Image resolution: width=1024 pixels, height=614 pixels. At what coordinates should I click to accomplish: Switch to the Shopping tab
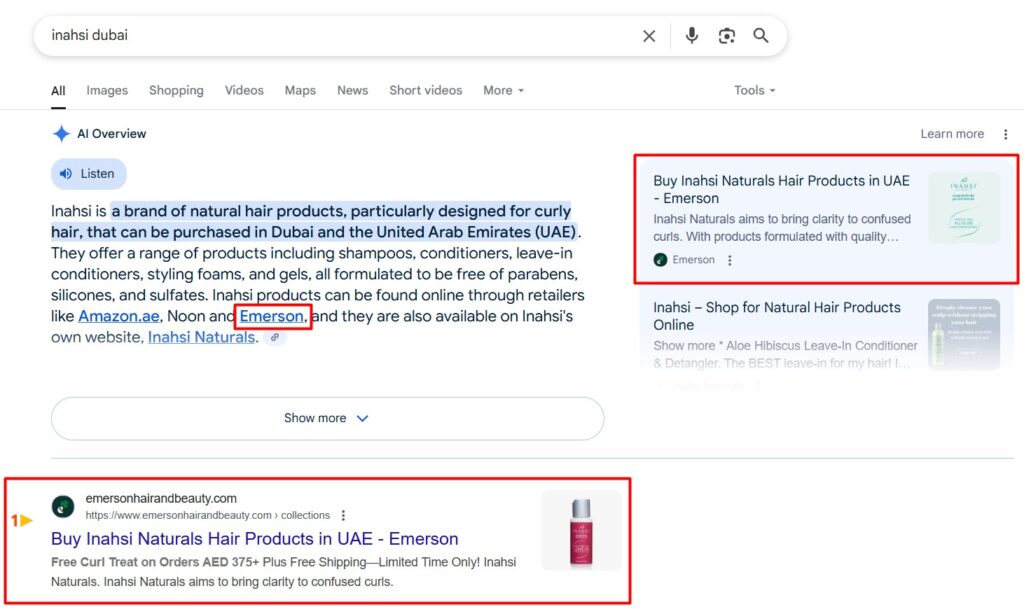click(x=176, y=91)
